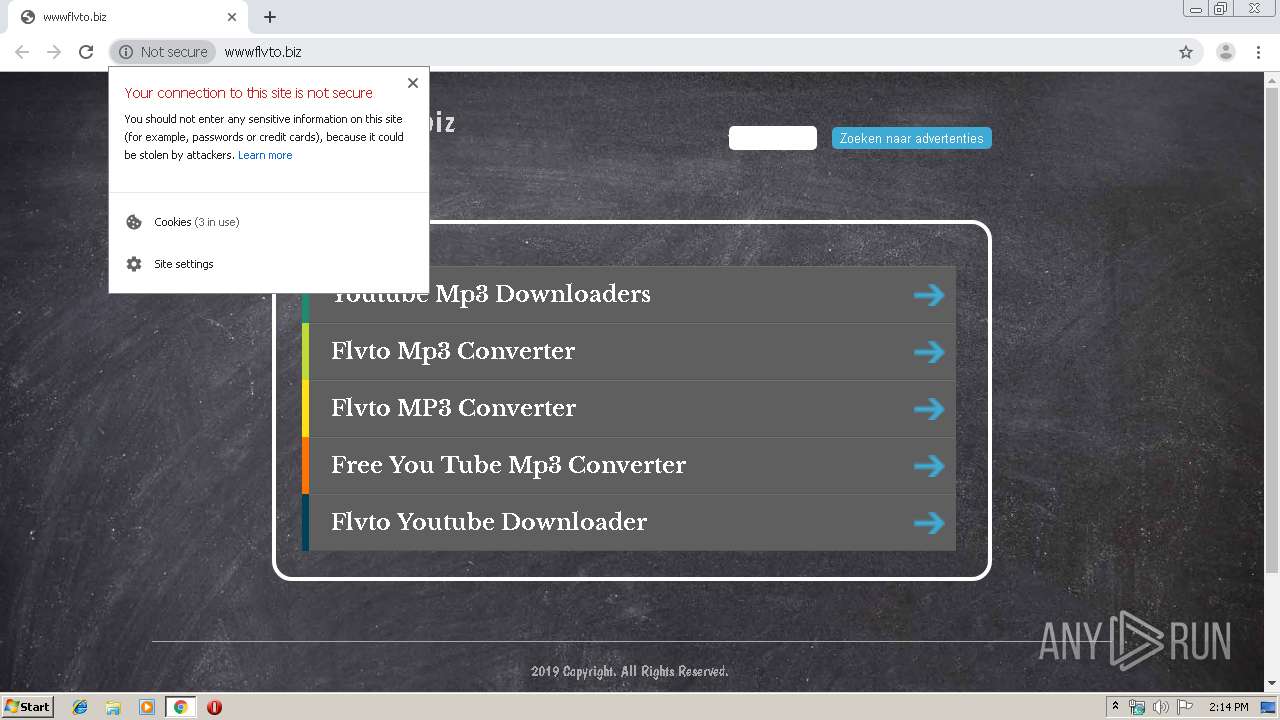The width and height of the screenshot is (1280, 720).
Task: Go back with the back arrow
Action: (x=22, y=52)
